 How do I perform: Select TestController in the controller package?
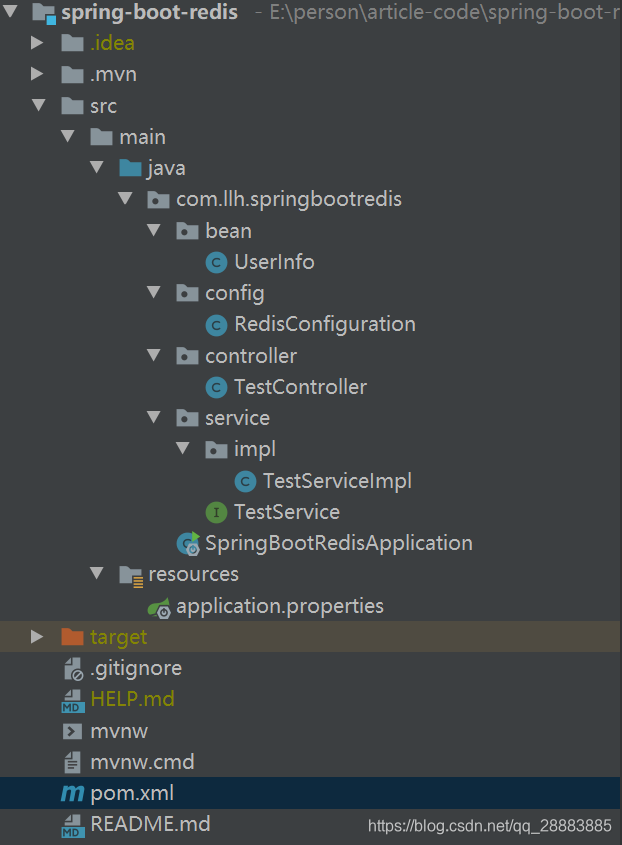pos(302,387)
